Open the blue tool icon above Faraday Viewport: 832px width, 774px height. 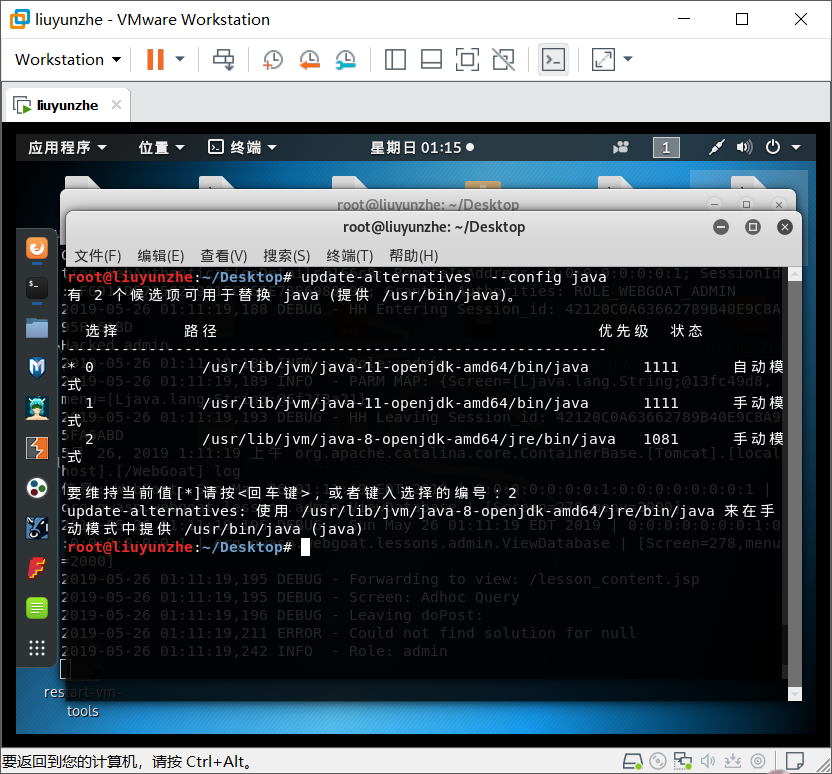click(37, 528)
